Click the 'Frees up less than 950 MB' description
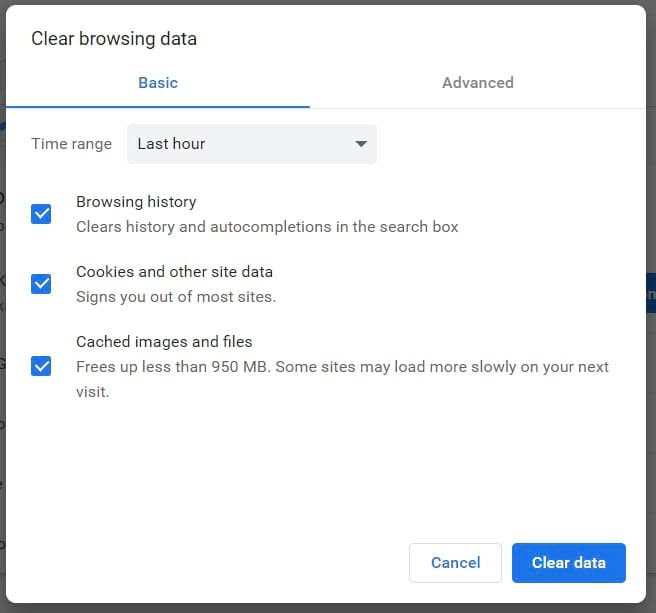 342,367
